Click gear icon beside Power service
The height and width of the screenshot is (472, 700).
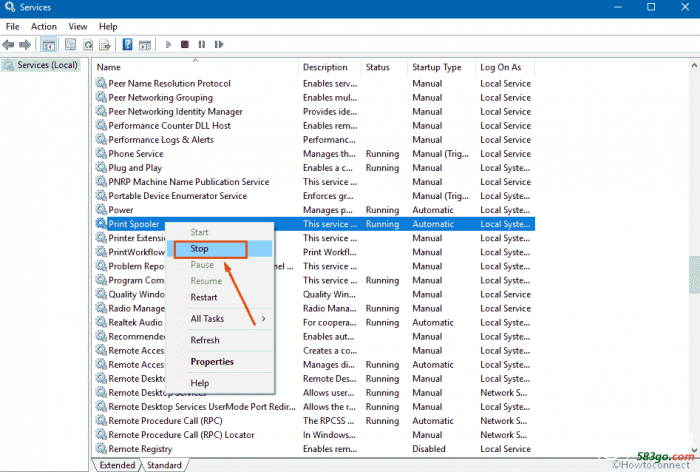click(x=101, y=209)
